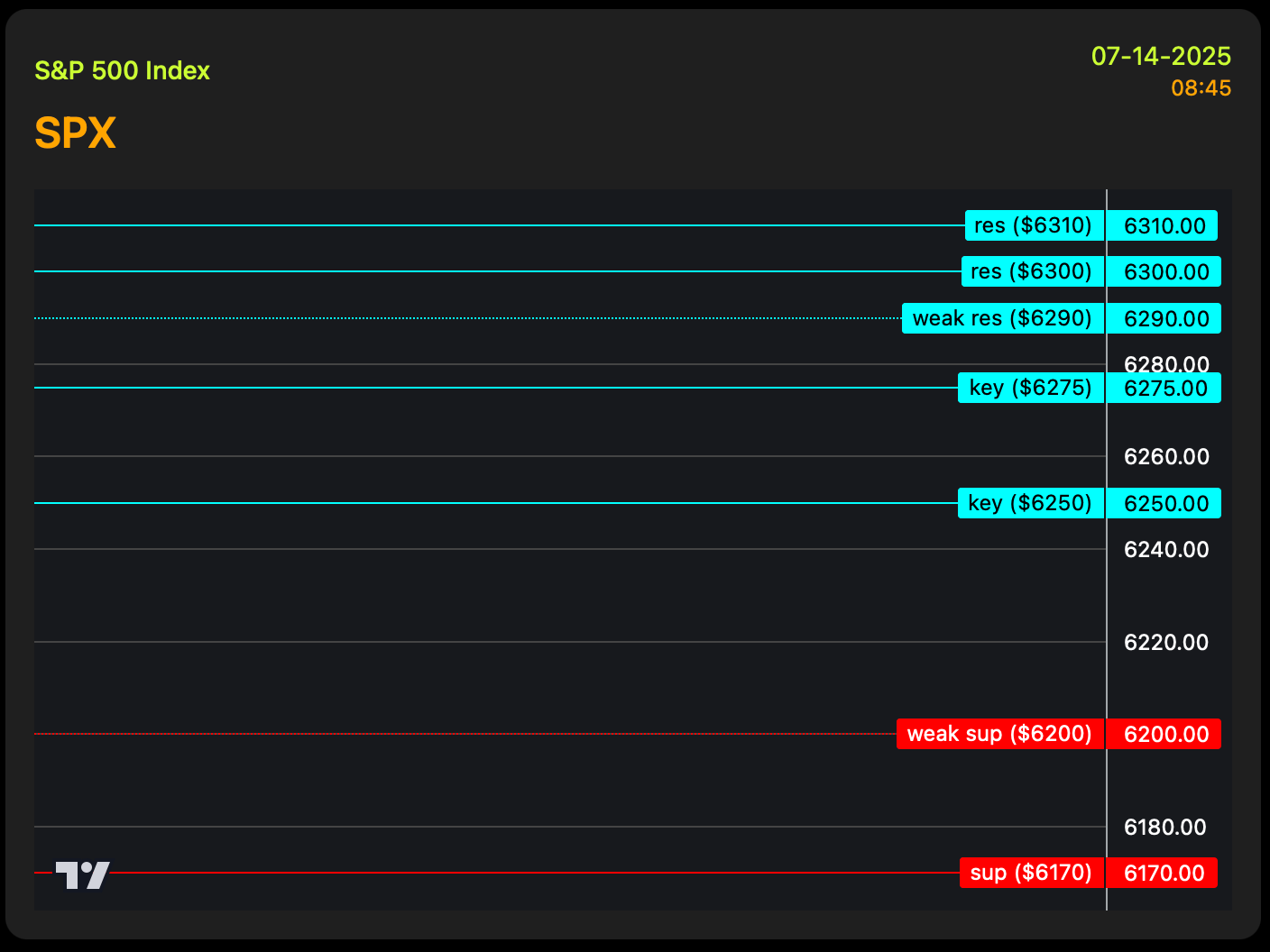
Task: Click the 08:45 time label
Action: pos(1201,88)
